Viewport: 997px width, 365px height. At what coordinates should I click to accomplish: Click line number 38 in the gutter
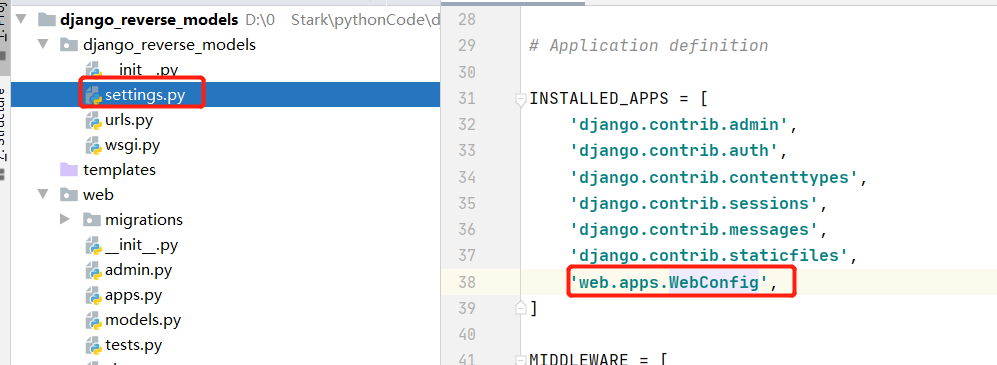tap(467, 282)
